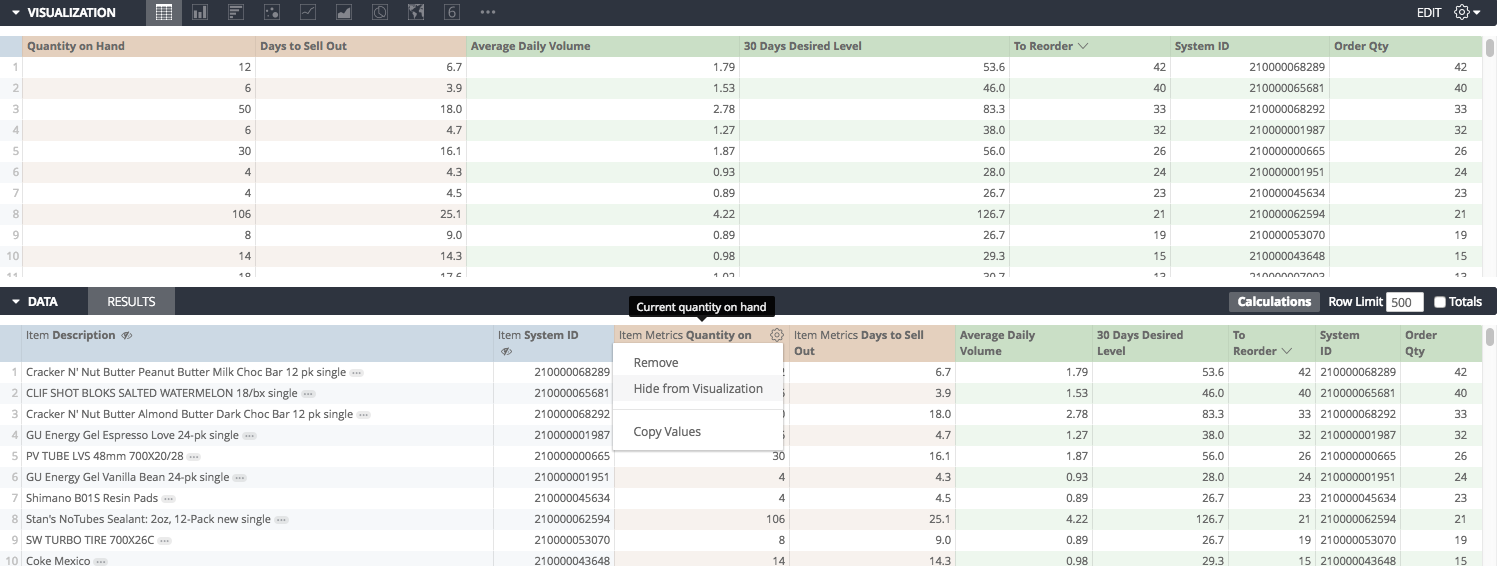Screen dimensions: 1498x587
Task: Choose the line chart visualization icon
Action: (x=308, y=13)
